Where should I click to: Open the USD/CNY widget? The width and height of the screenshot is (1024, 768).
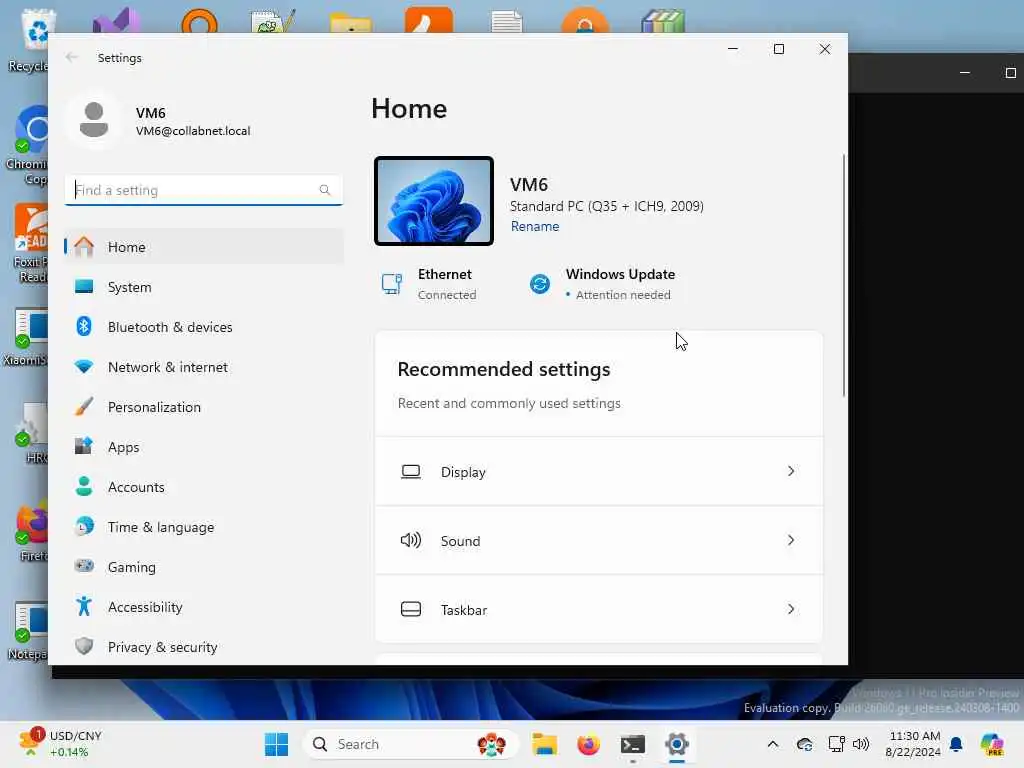[x=61, y=744]
